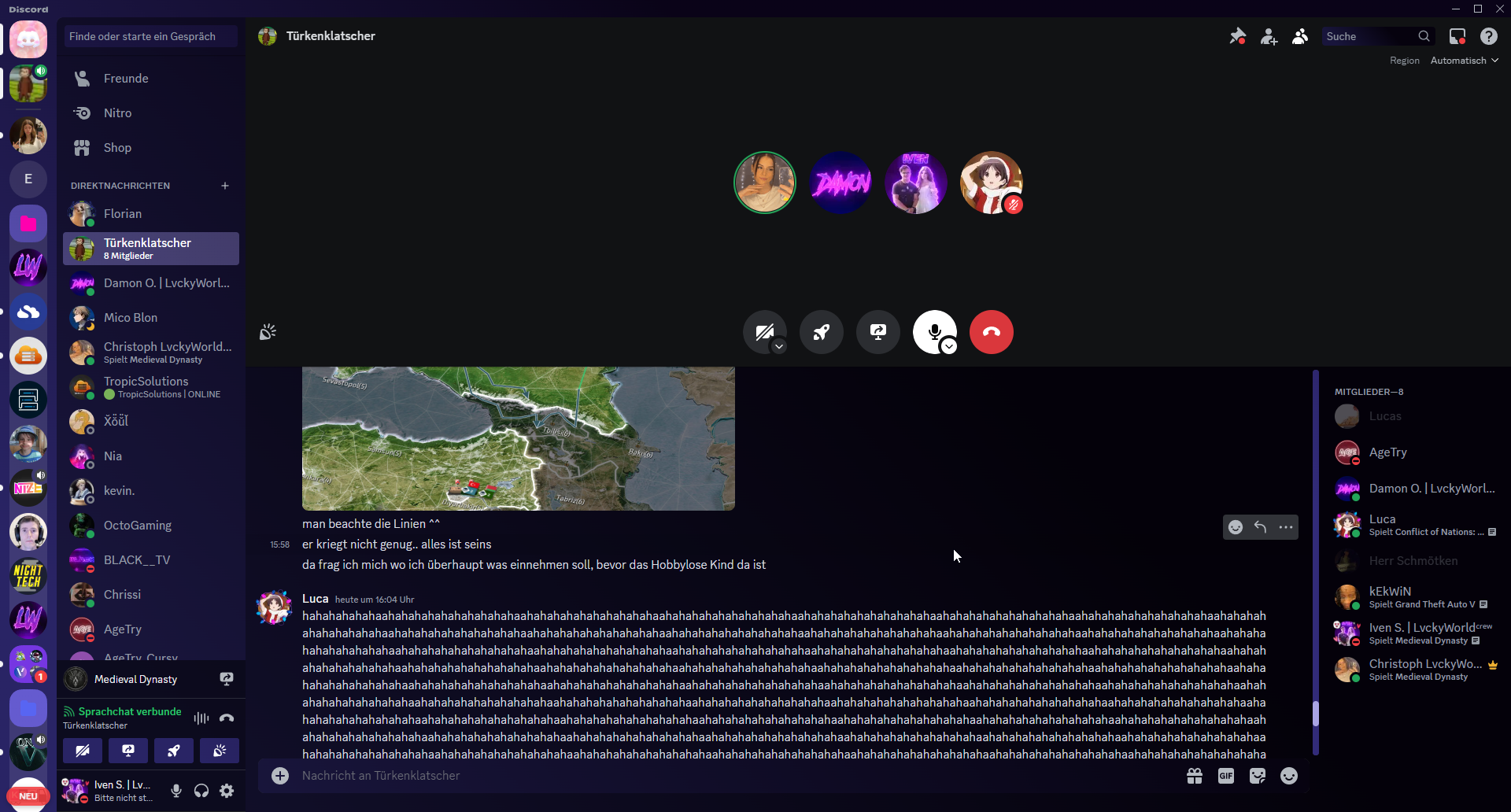The width and height of the screenshot is (1511, 812).
Task: Toggle headphones deafen in user panel
Action: click(201, 791)
